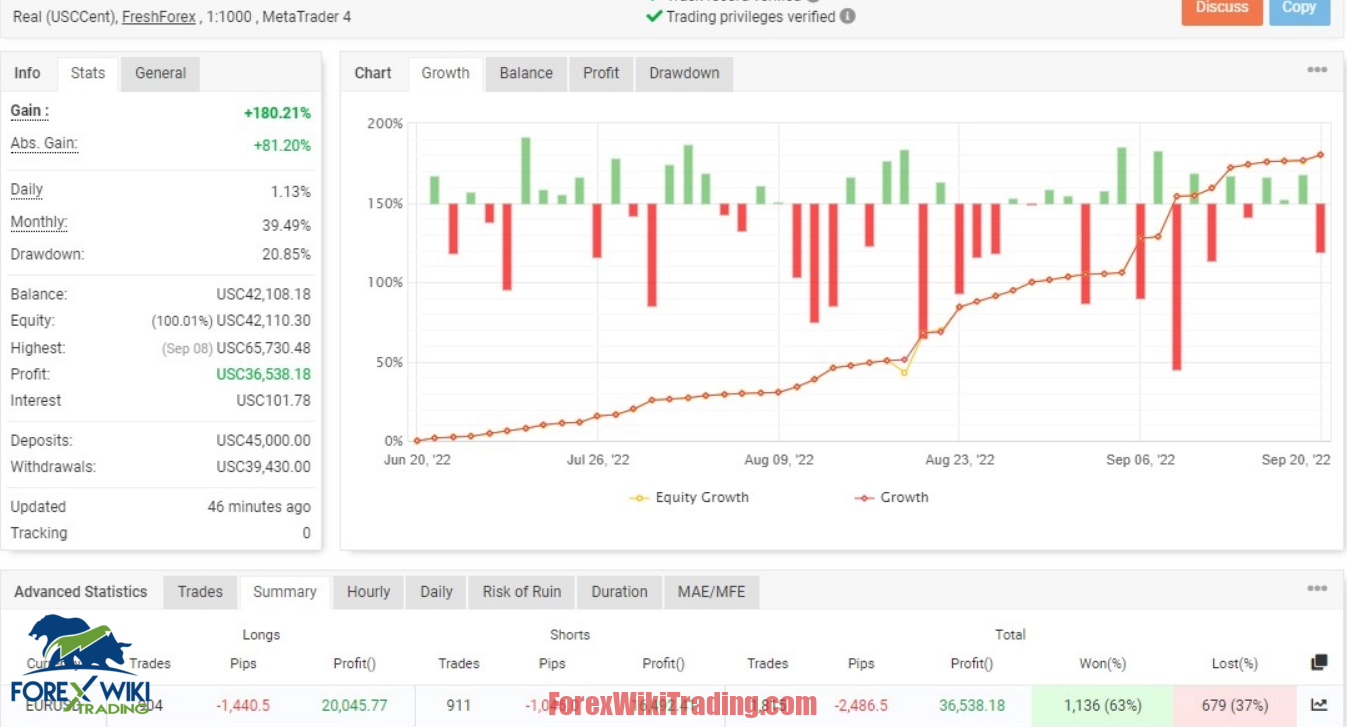Screen dimensions: 1347x727
Task: Open the Info tab
Action: coord(28,73)
